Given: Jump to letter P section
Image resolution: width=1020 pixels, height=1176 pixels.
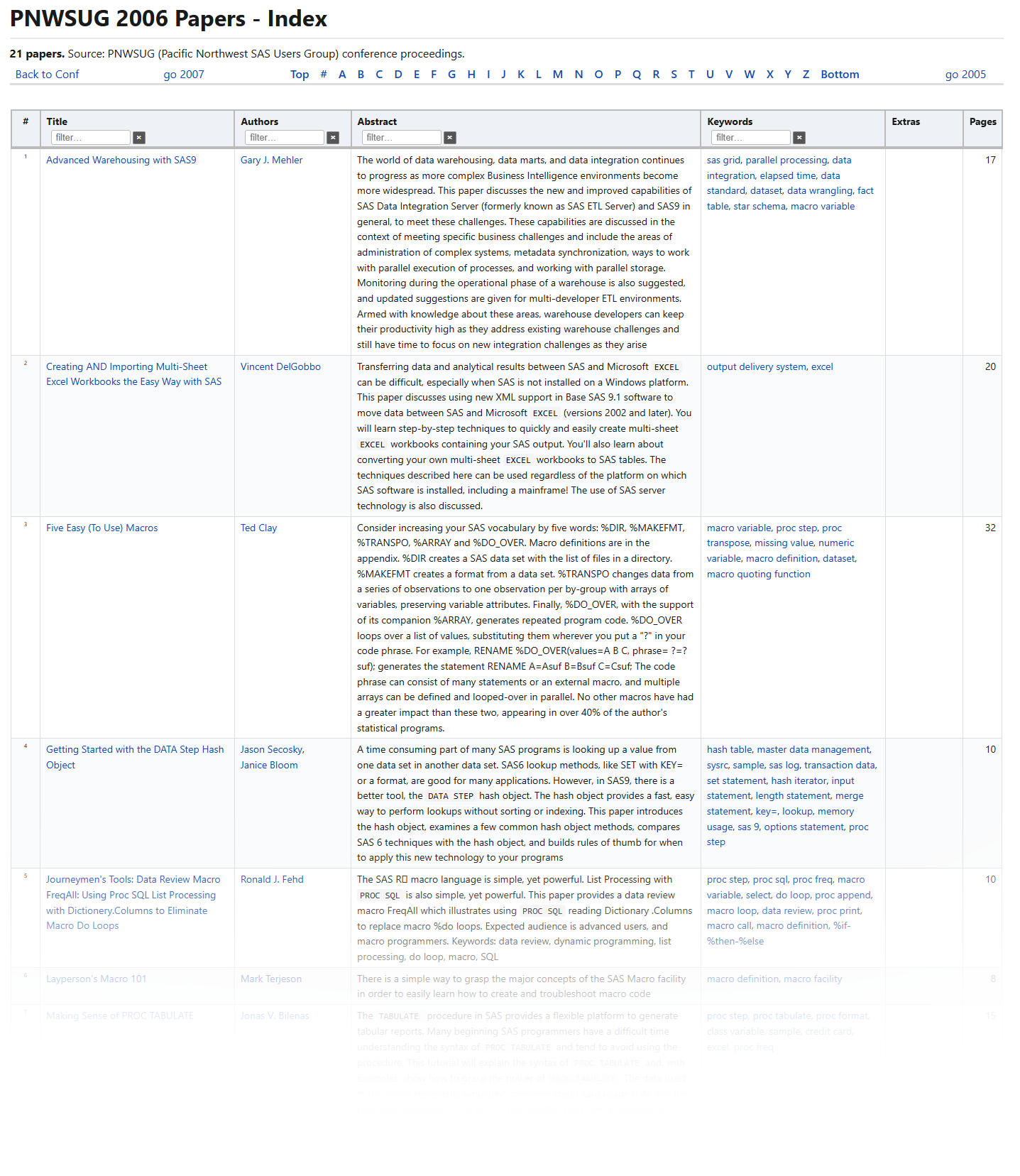Looking at the screenshot, I should (618, 75).
